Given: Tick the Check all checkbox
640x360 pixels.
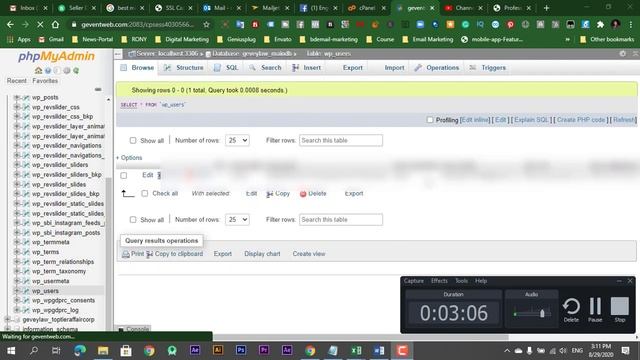Looking at the screenshot, I should [x=144, y=193].
